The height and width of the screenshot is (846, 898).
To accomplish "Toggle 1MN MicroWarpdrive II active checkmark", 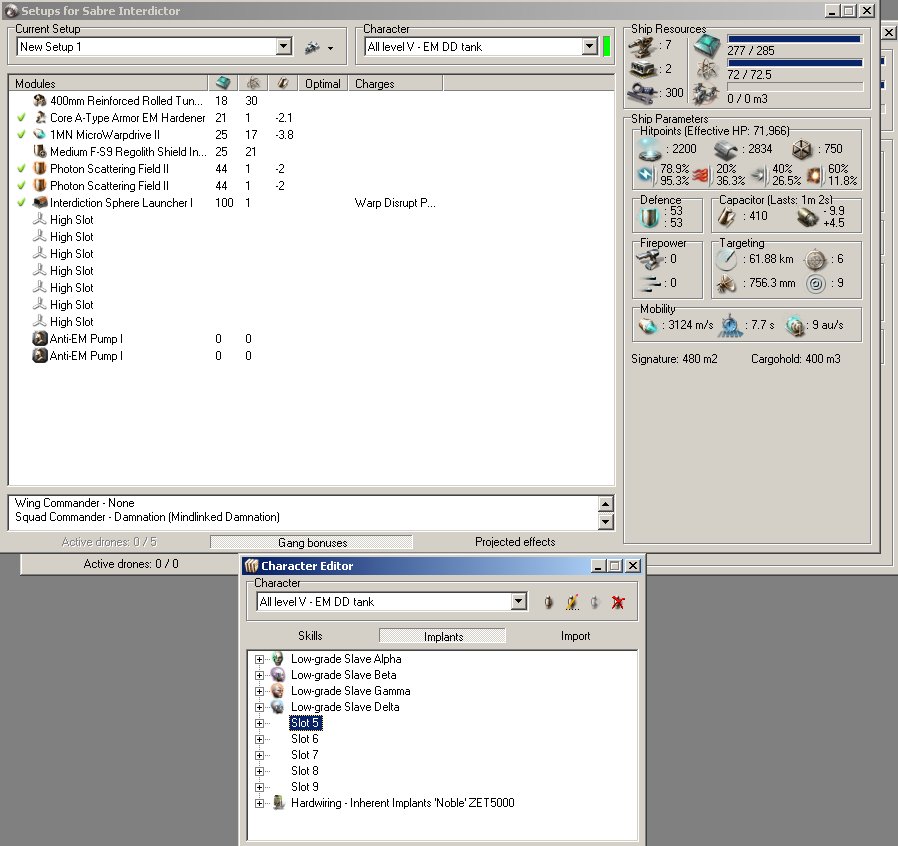I will pos(21,135).
